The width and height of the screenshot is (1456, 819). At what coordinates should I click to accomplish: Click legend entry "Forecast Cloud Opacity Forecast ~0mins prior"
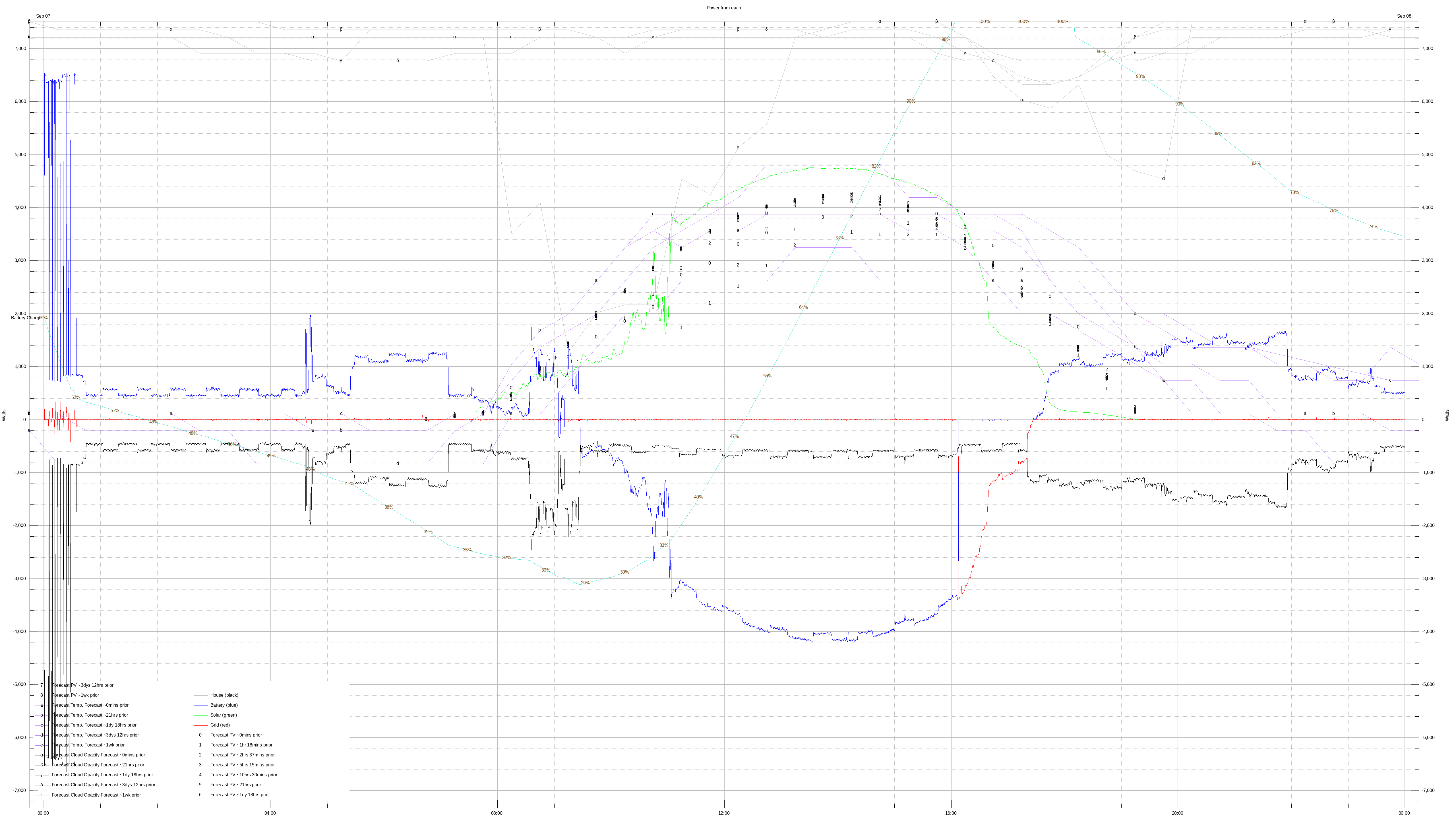[98, 755]
